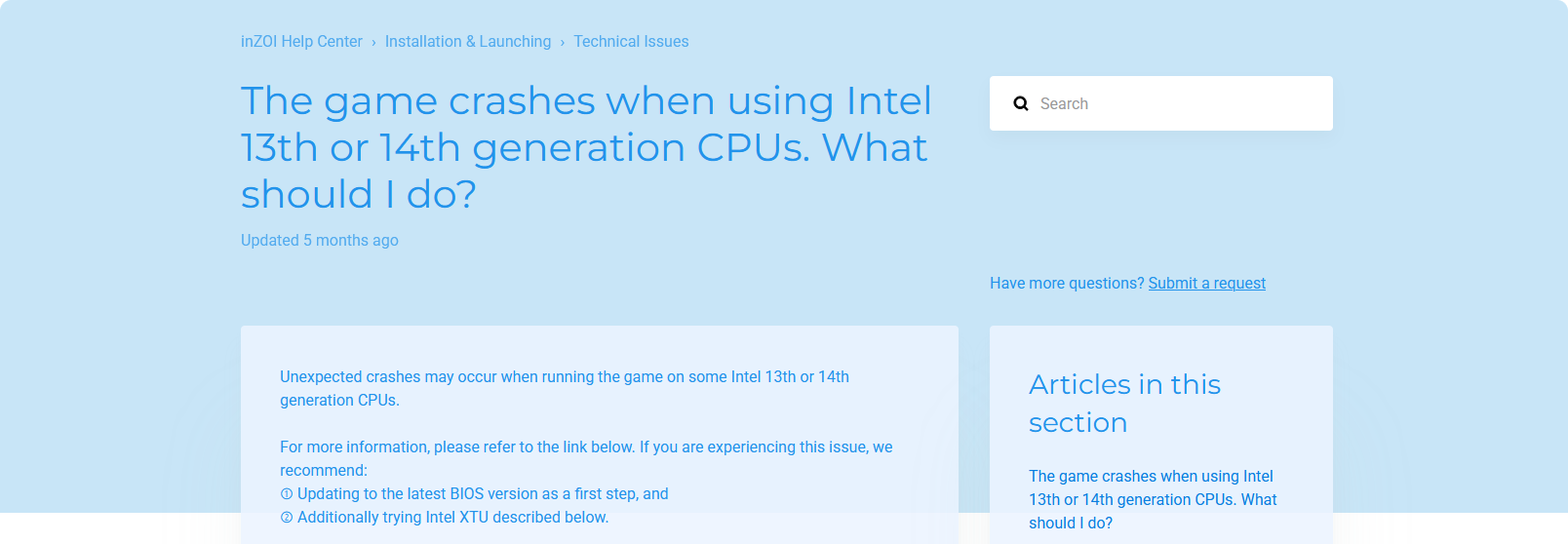The width and height of the screenshot is (1568, 544).
Task: Click the magnifying glass search icon
Action: (1021, 103)
